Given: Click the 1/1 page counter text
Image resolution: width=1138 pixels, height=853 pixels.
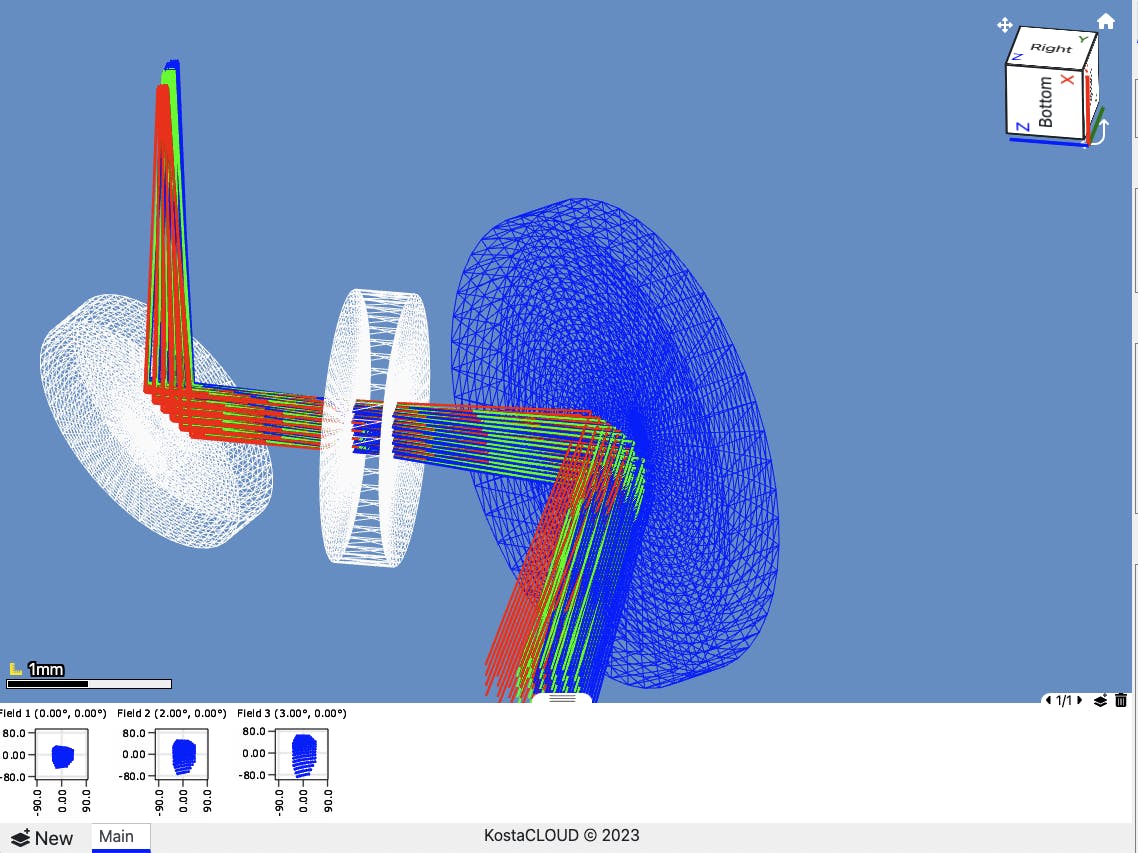Looking at the screenshot, I should 1063,701.
